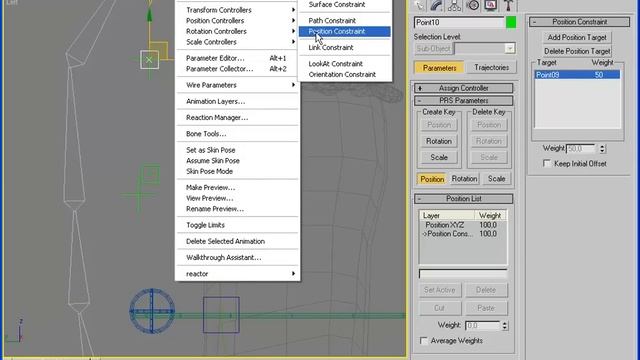Collapse the Position List rollout

tap(463, 199)
